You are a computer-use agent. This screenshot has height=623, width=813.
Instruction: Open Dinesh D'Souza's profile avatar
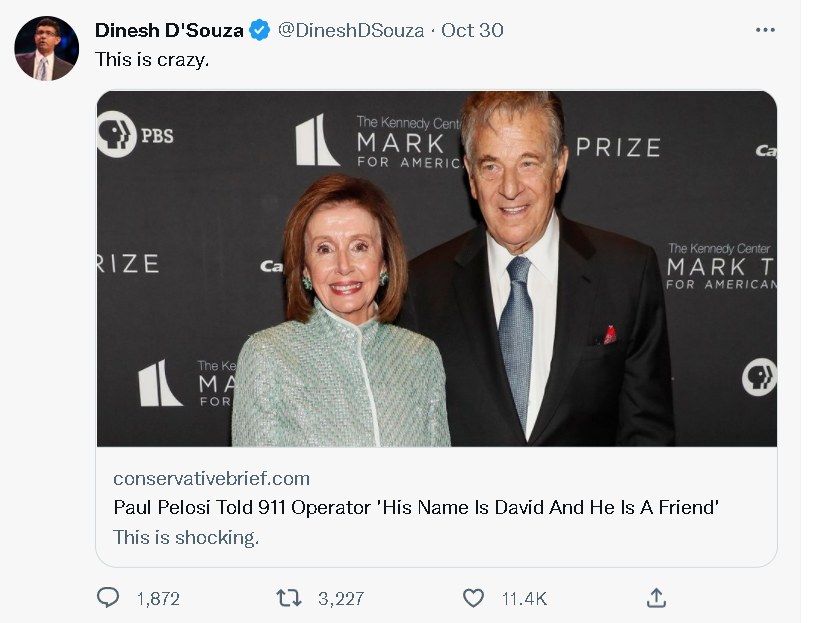pos(46,49)
